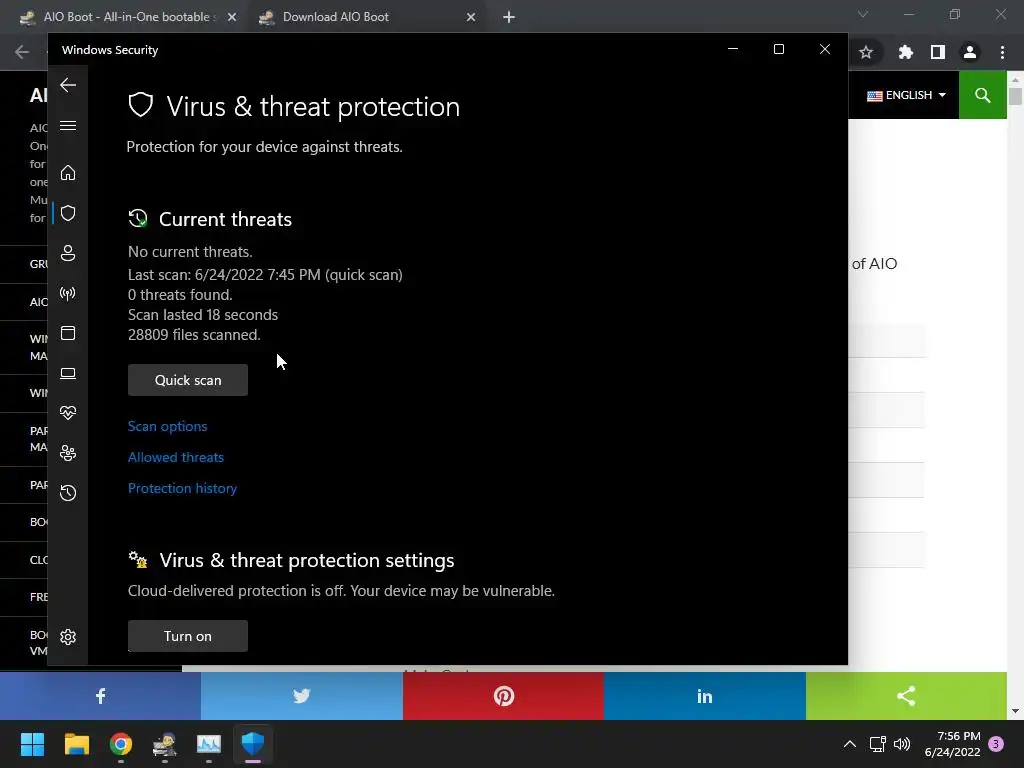
Task: Close the Download AIO Boot tab
Action: pos(471,17)
